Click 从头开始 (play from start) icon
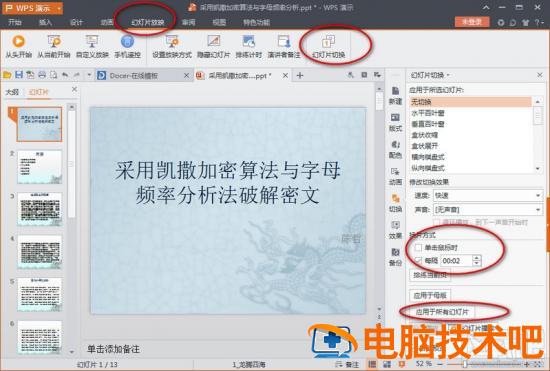 pyautogui.click(x=19, y=41)
